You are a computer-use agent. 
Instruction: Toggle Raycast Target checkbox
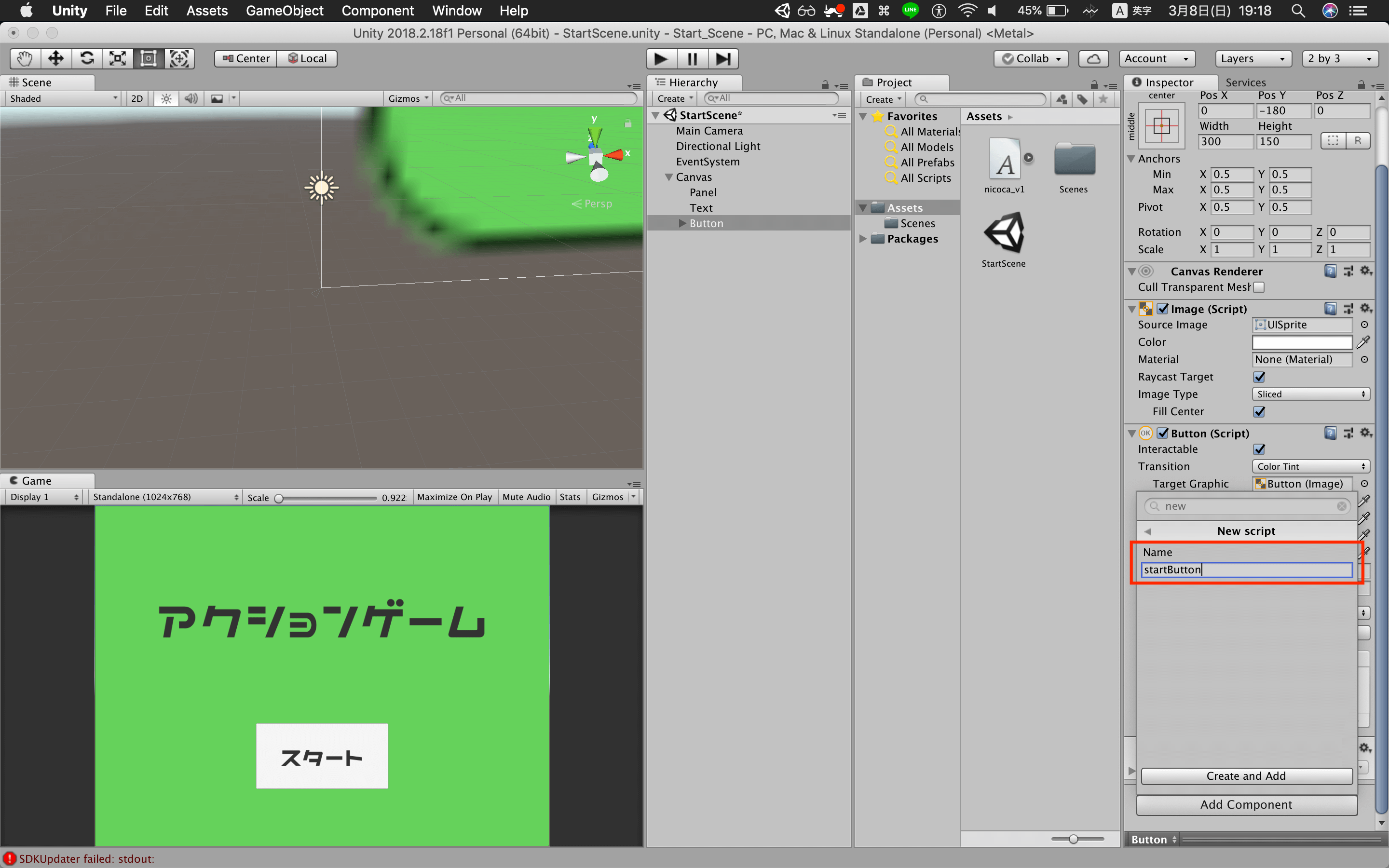pos(1259,377)
